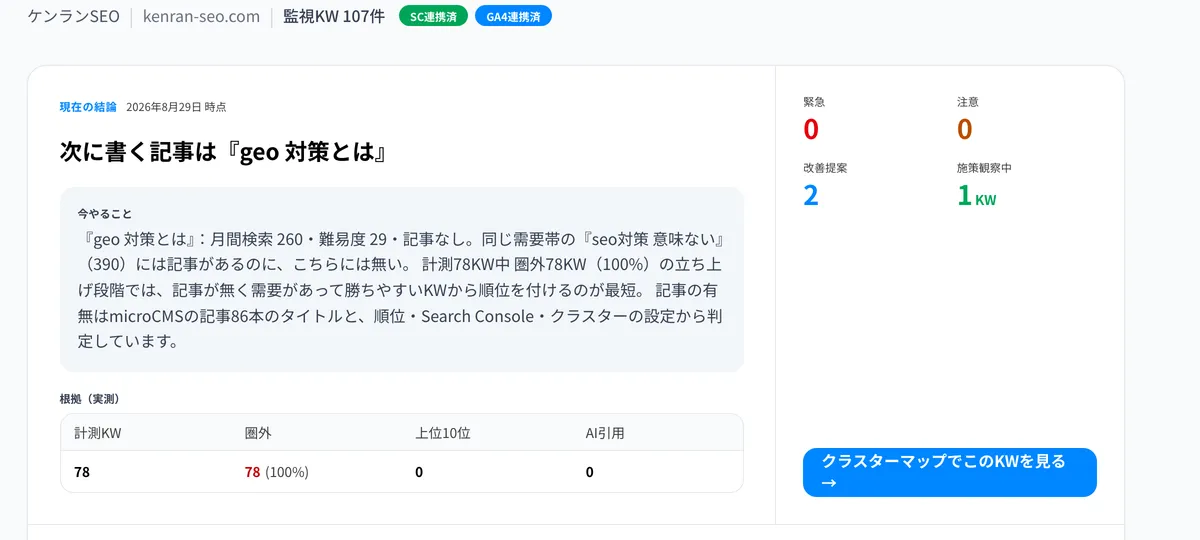Click the 2026年8月29日 時点 date
This screenshot has height=540, width=1200.
[176, 107]
